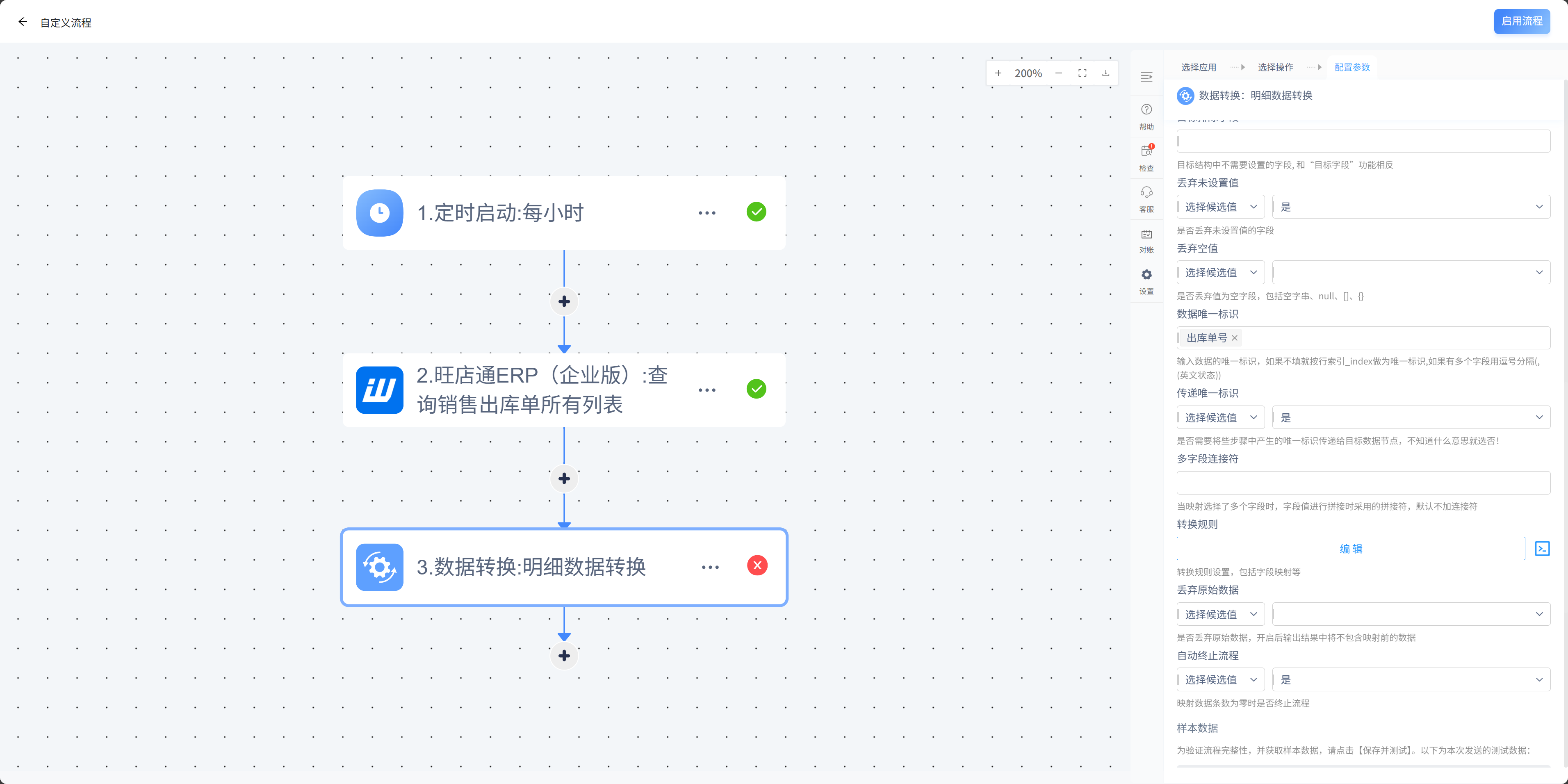Click the download icon in zoom toolbar

coord(1105,73)
